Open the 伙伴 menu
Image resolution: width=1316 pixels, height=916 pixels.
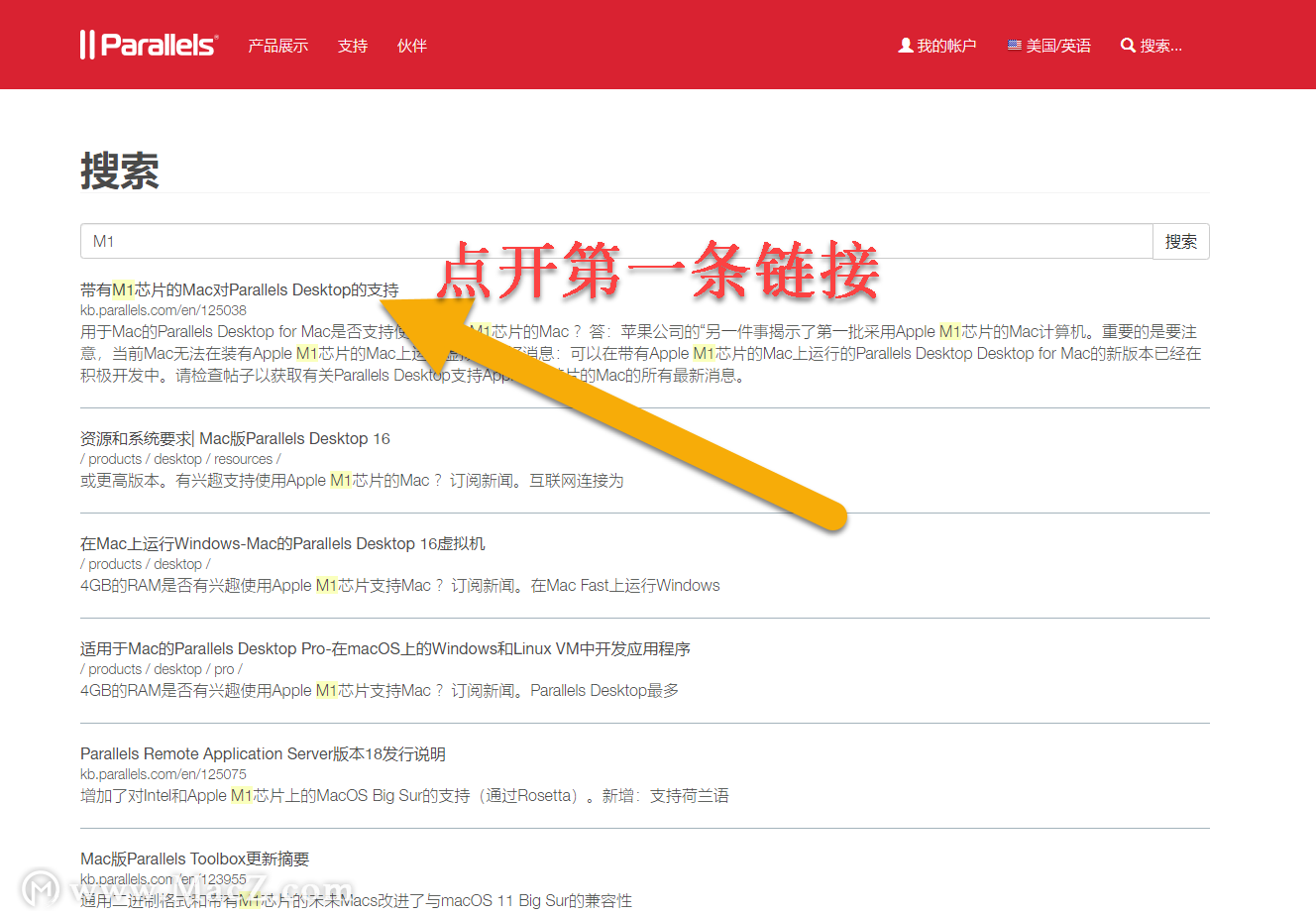[x=412, y=46]
